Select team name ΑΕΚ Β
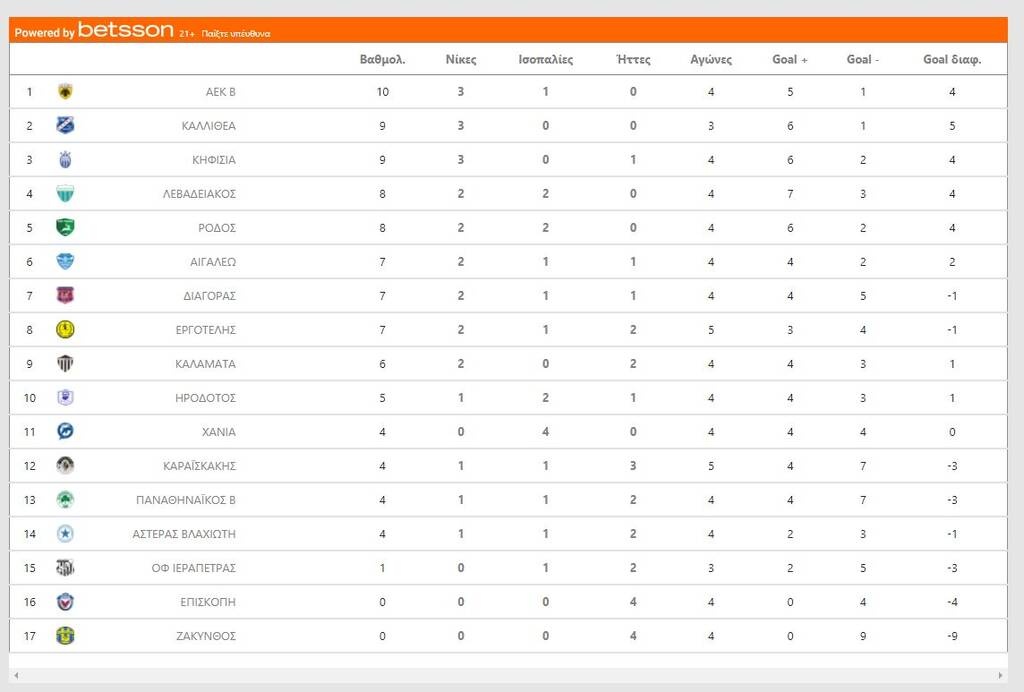 tap(220, 92)
